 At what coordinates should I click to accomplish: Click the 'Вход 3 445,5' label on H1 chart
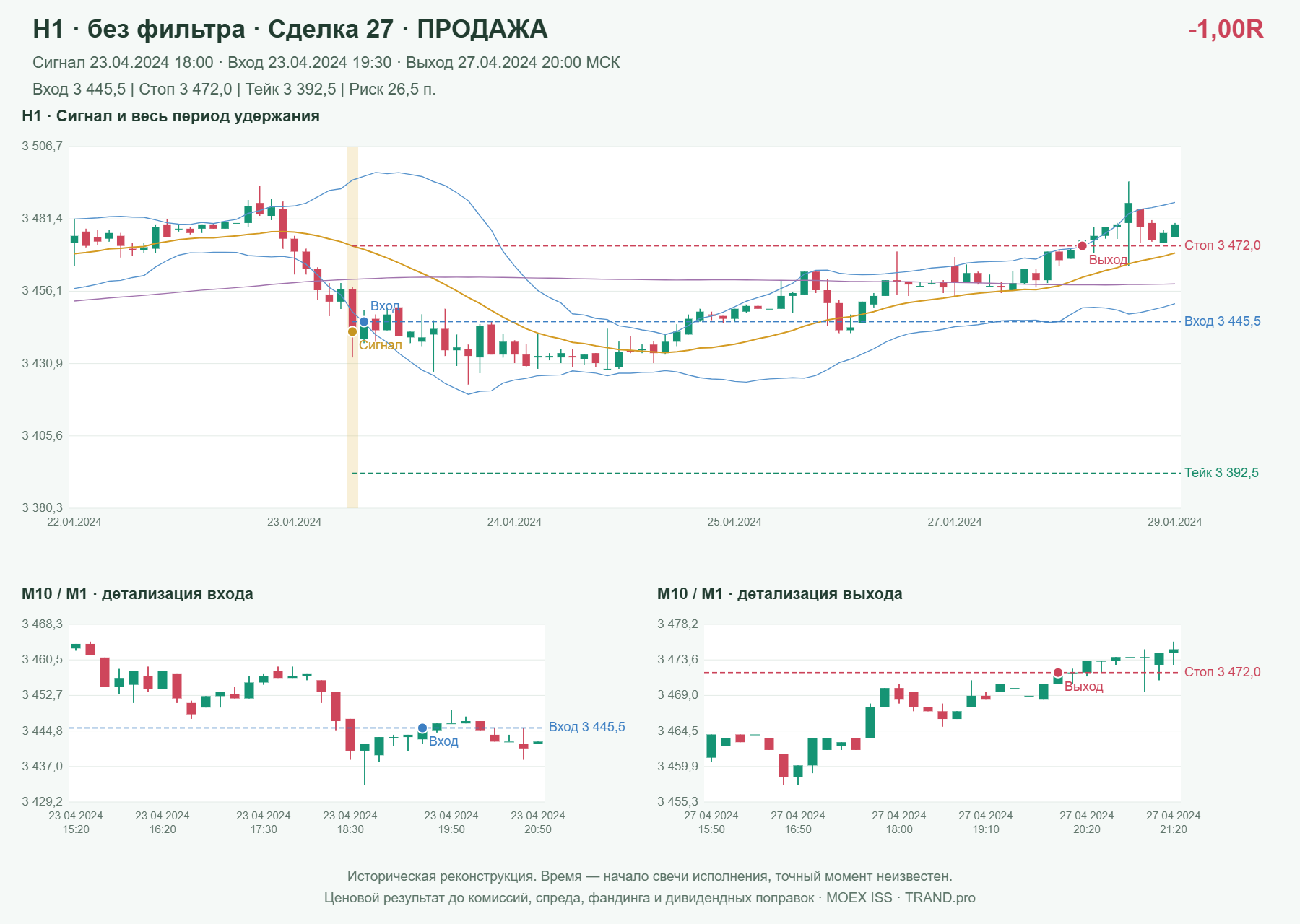click(x=1223, y=321)
